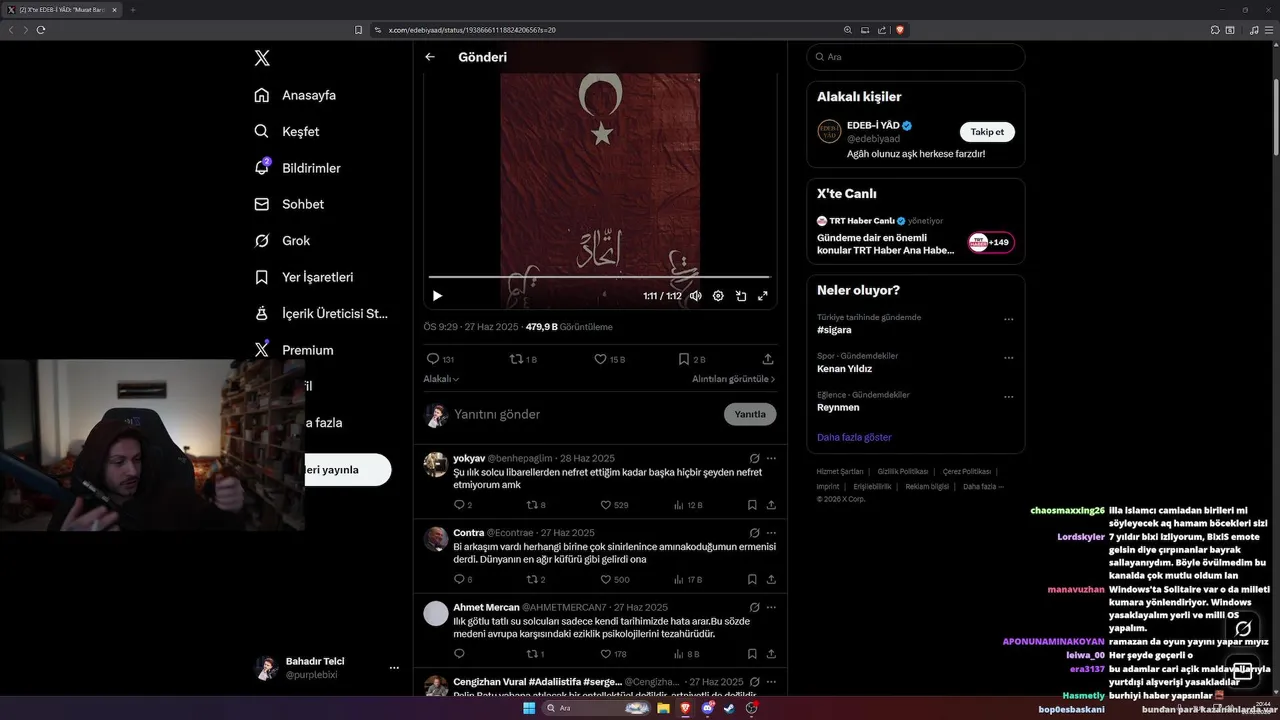Follow EDEB-İ YÂD with Takip et
The image size is (1280, 720).
[x=987, y=132]
